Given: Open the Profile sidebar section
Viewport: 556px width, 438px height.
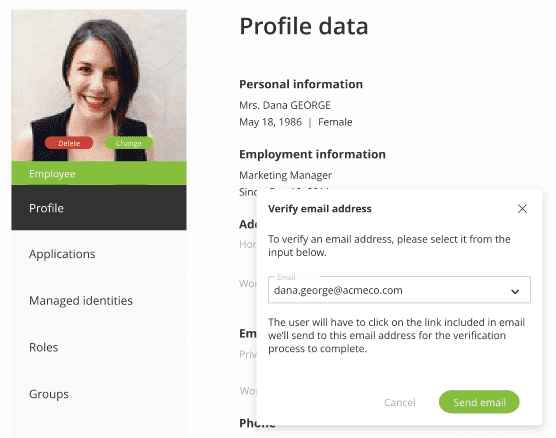Looking at the screenshot, I should tap(99, 207).
